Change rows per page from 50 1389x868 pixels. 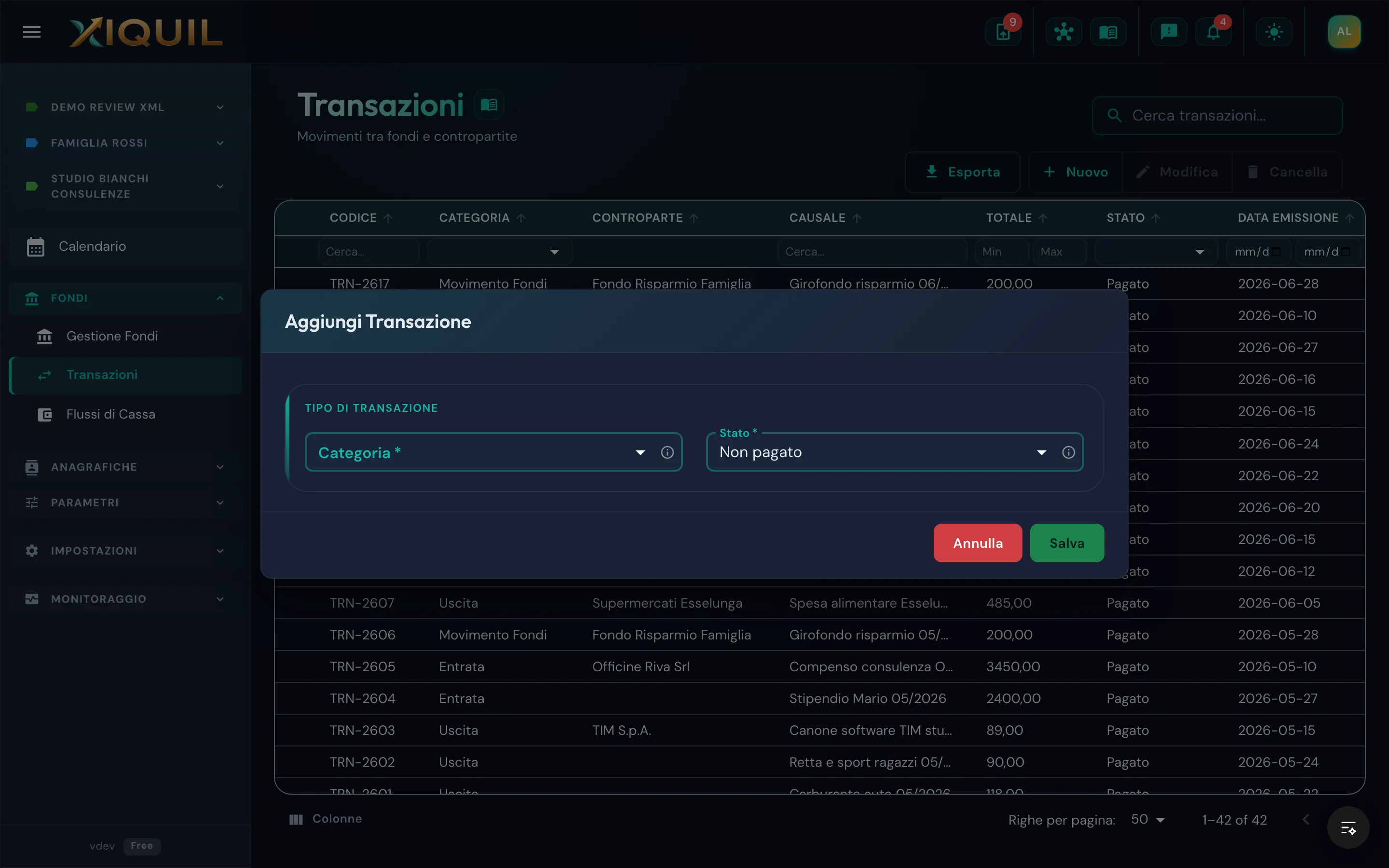[1148, 820]
